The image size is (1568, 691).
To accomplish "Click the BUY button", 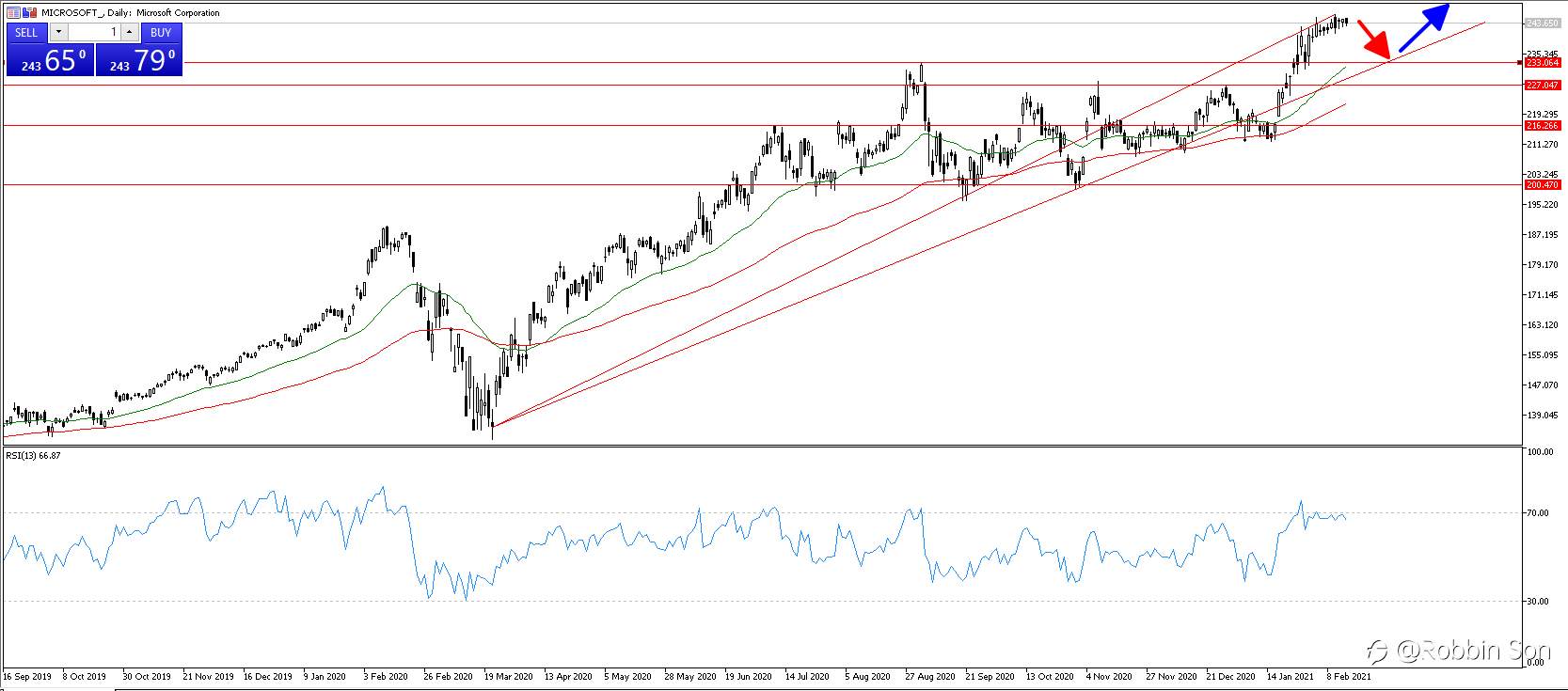I will [161, 32].
